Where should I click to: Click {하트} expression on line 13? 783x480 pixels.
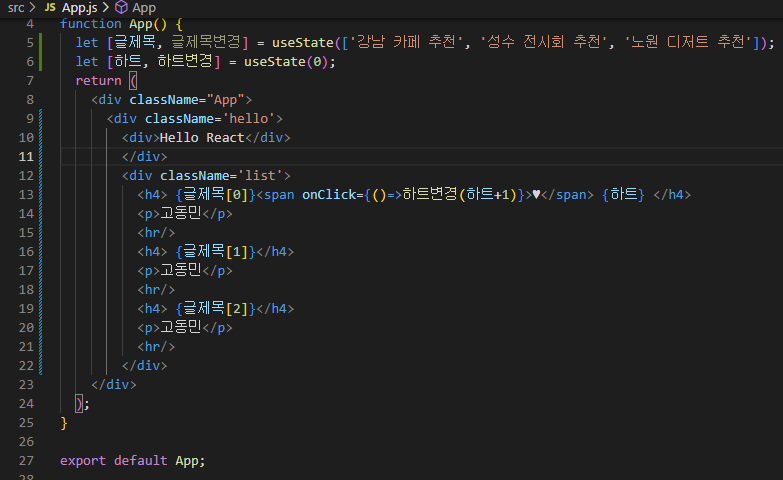[623, 194]
